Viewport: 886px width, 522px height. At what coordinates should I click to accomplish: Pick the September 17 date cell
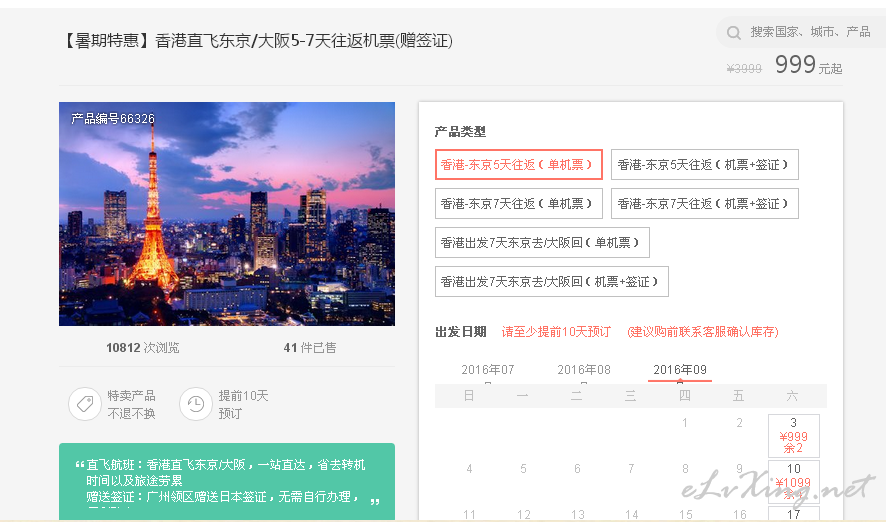(x=793, y=514)
